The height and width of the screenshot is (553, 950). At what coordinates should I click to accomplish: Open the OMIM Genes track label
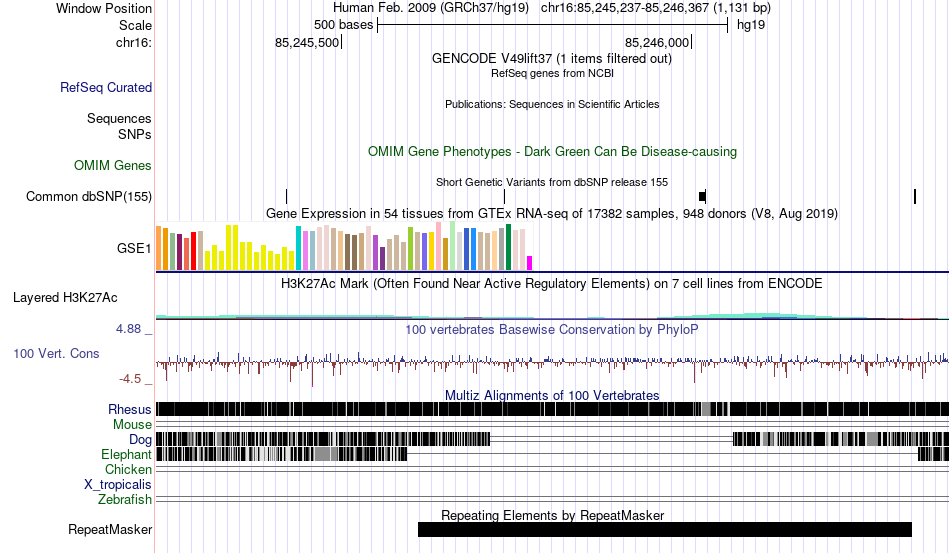113,165
